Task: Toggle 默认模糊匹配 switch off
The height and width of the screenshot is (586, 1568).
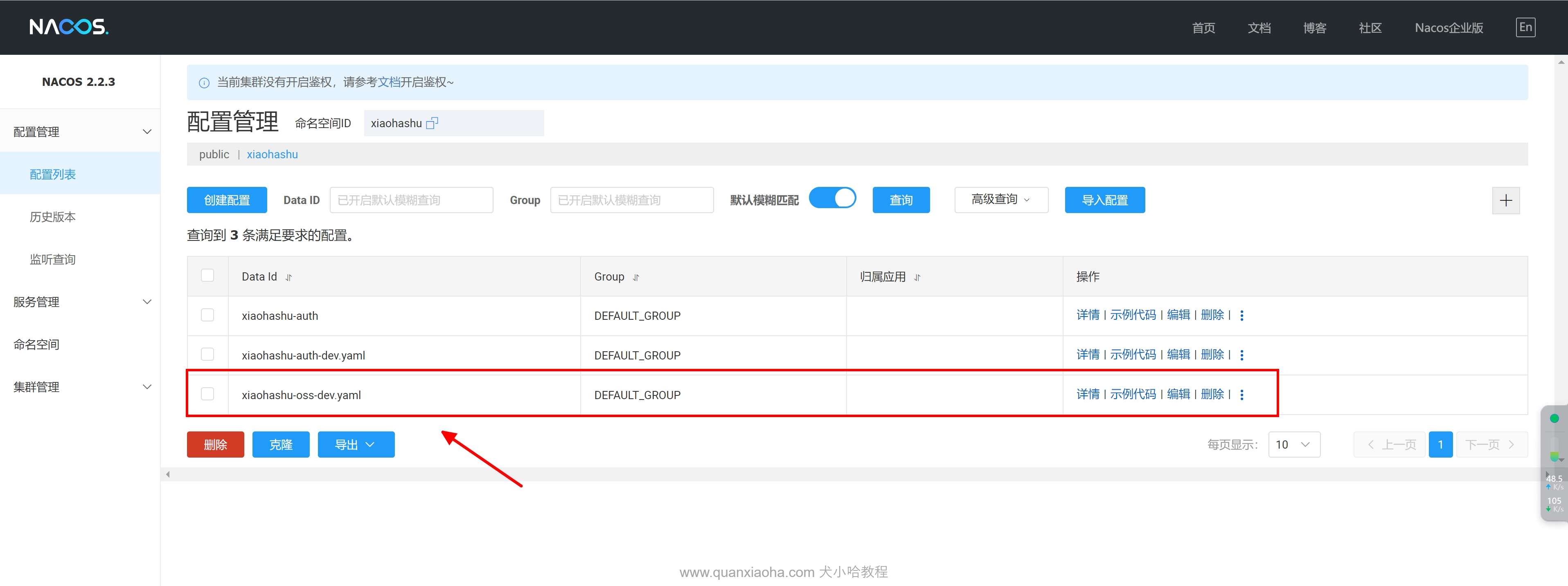Action: coord(832,198)
